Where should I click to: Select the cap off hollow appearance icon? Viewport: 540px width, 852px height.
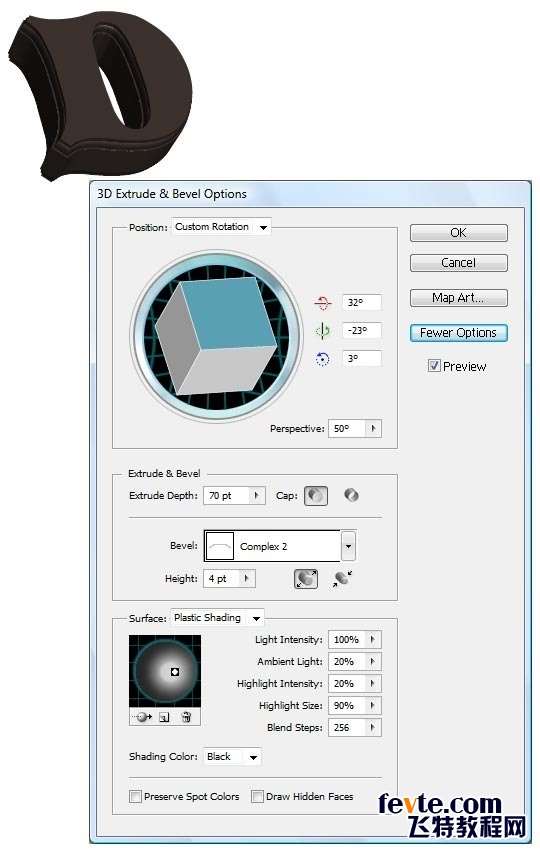click(351, 495)
